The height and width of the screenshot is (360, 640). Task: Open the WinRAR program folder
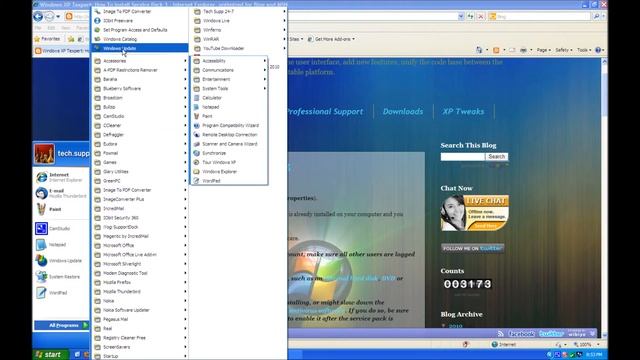coord(239,39)
